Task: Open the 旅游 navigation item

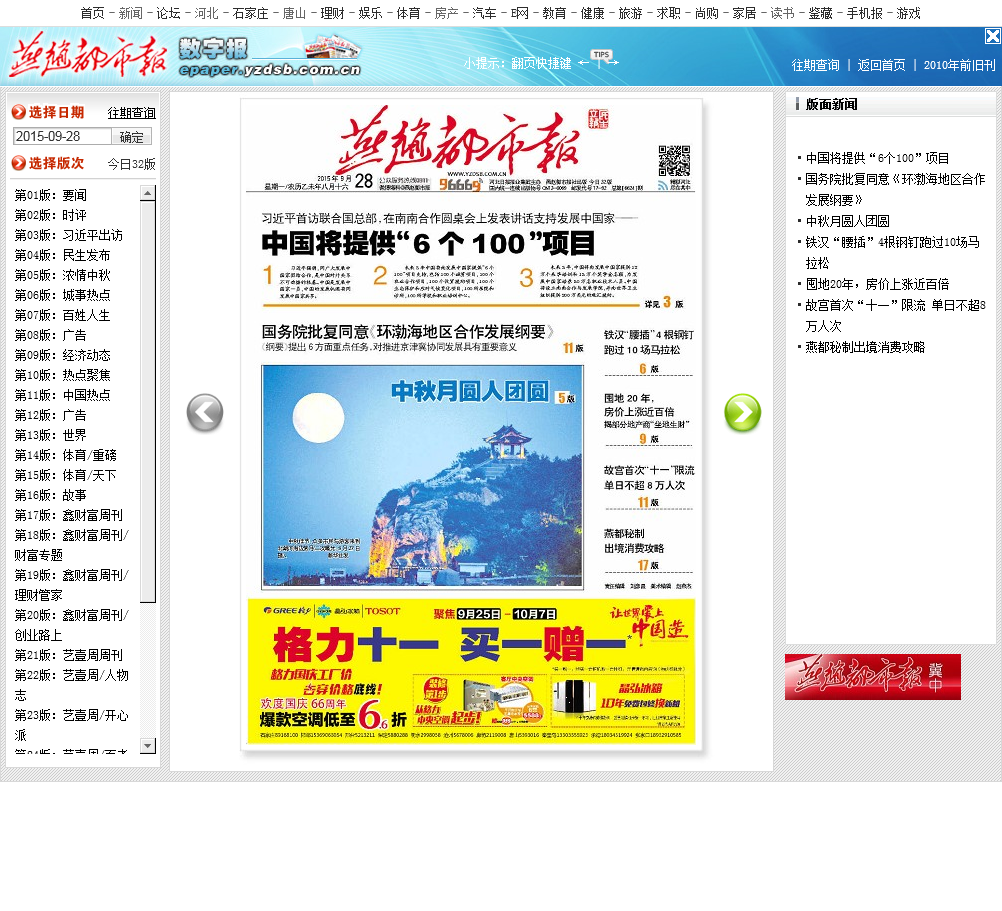Action: [x=630, y=13]
